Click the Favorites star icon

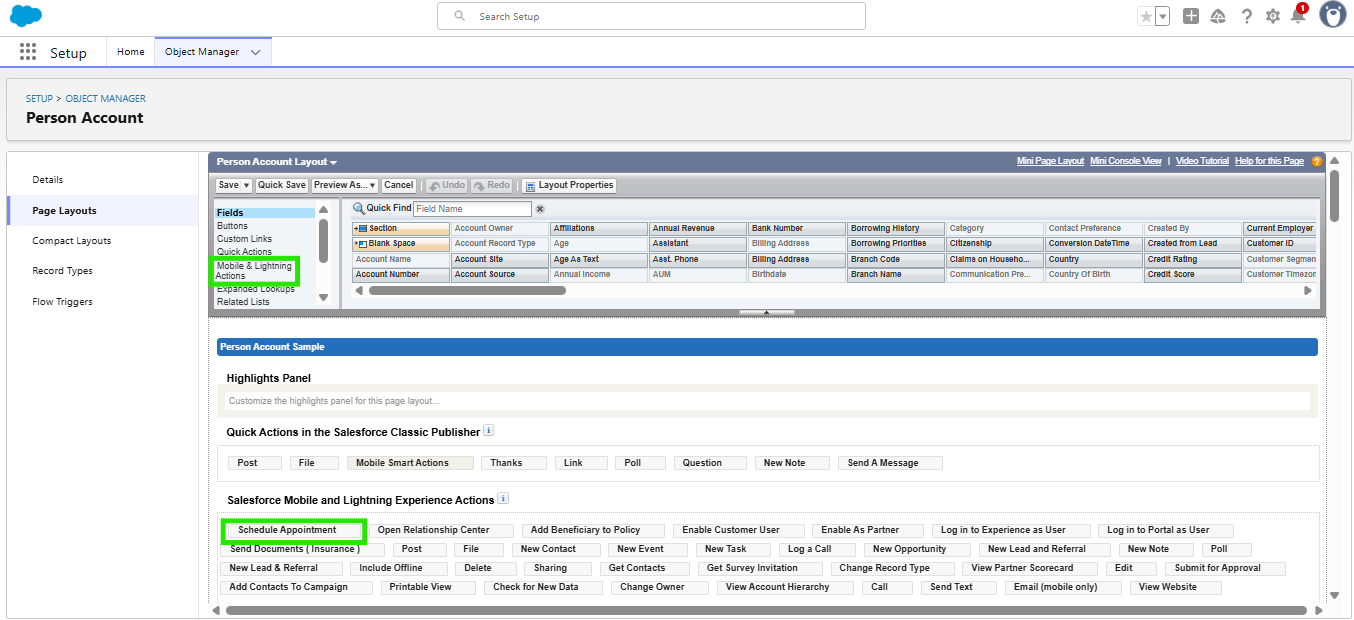point(1146,16)
